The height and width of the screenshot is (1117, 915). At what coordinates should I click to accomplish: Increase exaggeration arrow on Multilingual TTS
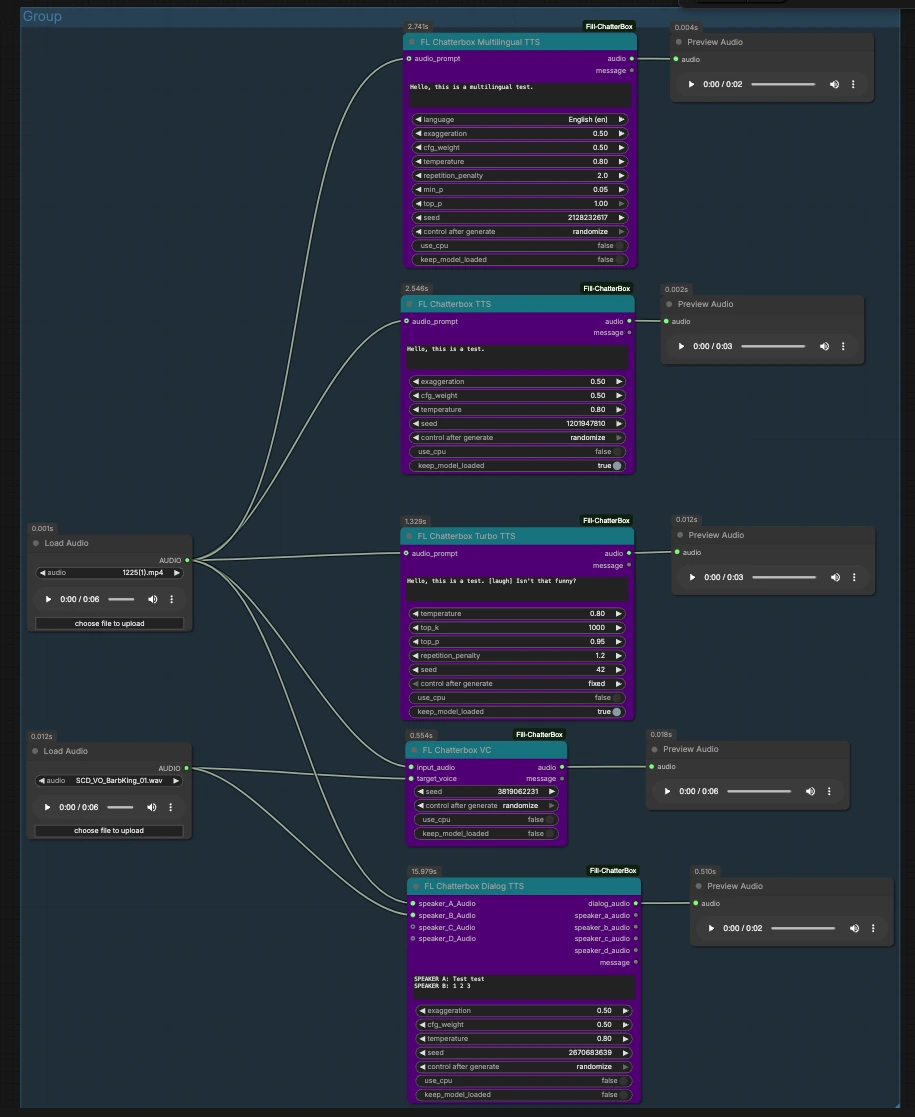(x=621, y=134)
